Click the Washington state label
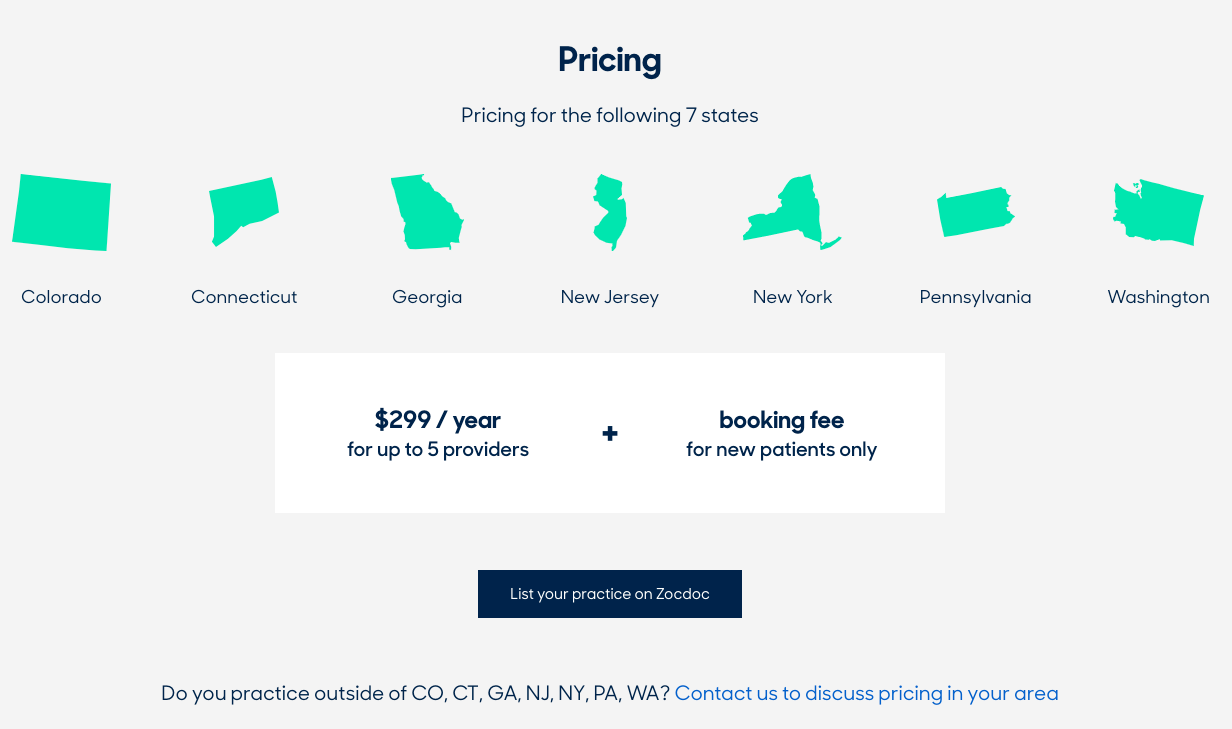The image size is (1232, 729). coord(1158,297)
